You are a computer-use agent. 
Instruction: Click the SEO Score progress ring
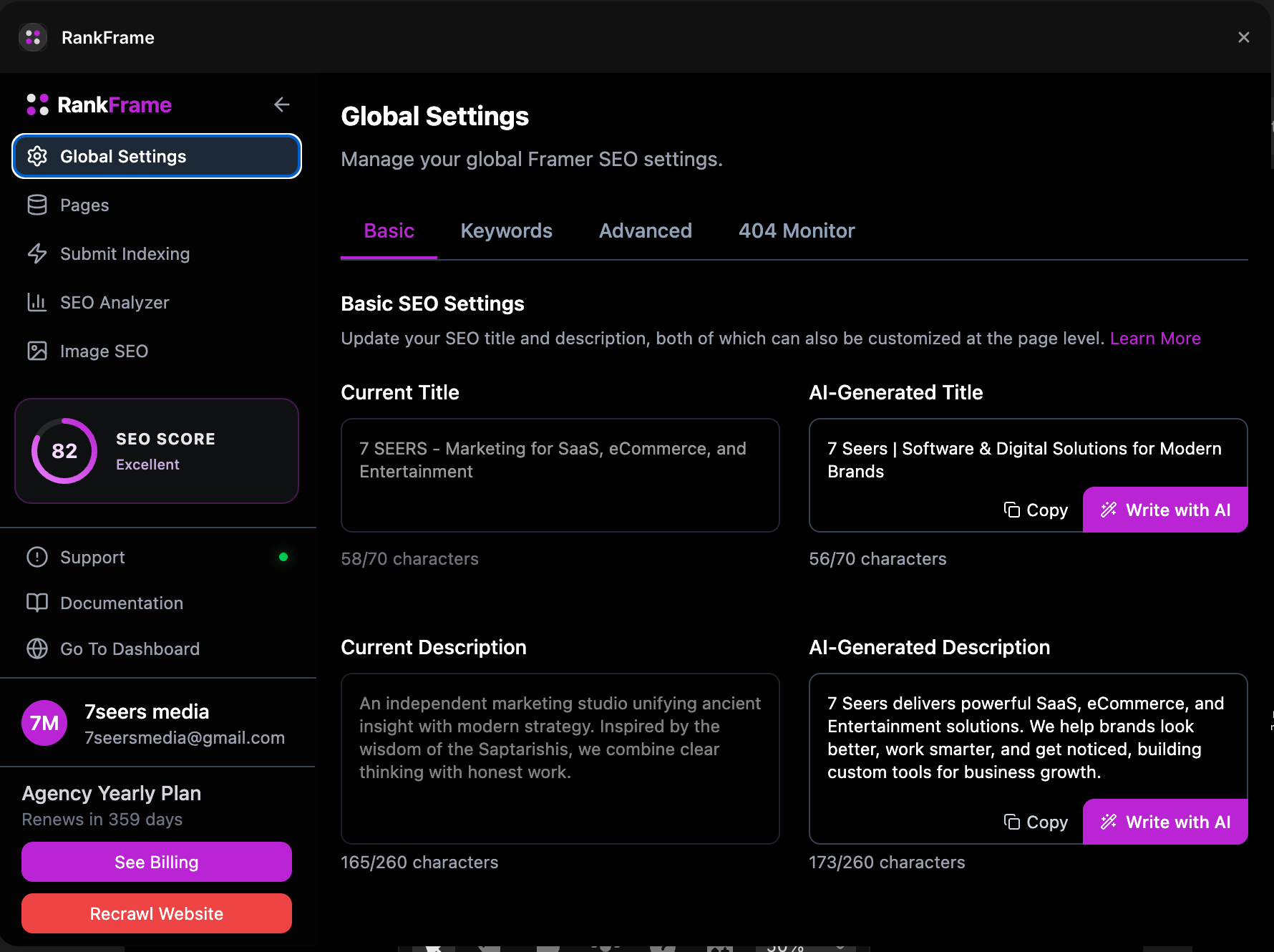pos(63,451)
